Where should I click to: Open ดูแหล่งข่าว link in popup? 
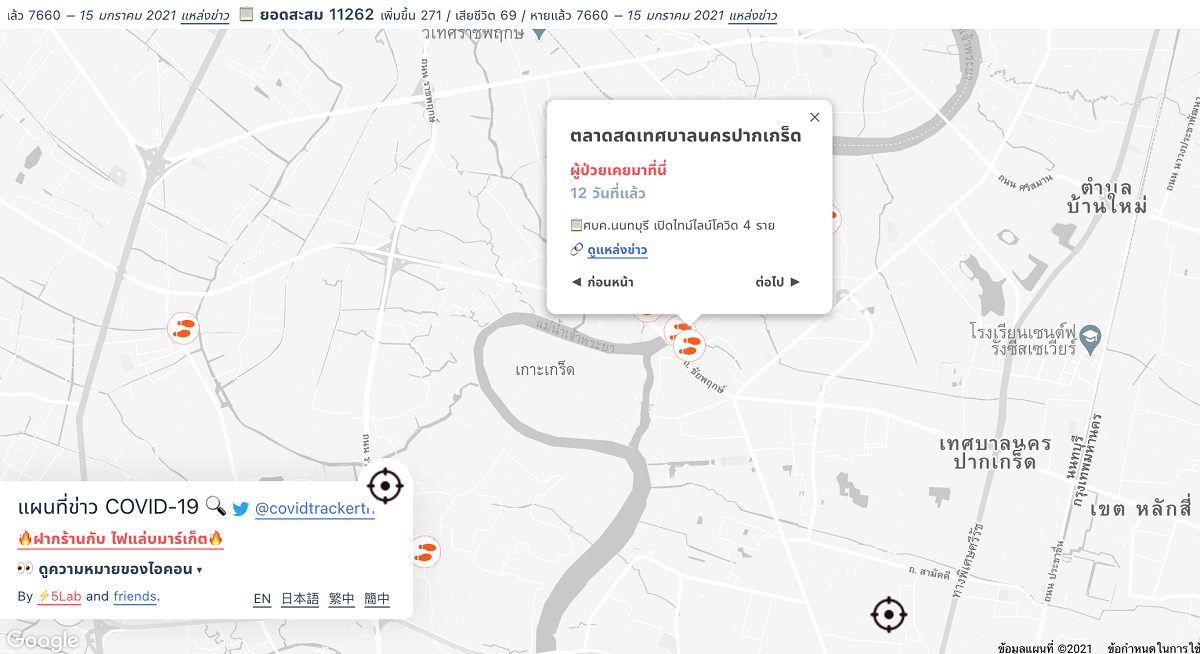click(x=617, y=250)
